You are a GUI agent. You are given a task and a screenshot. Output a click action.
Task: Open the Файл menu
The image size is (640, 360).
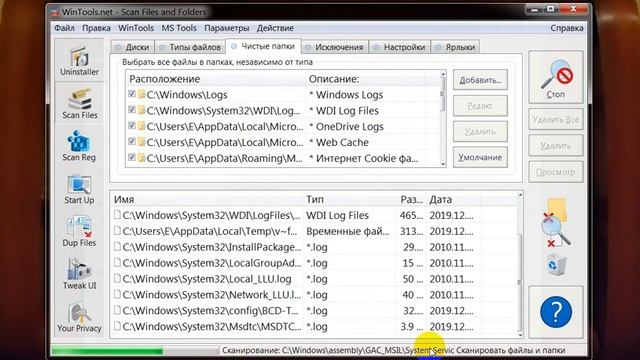click(x=64, y=28)
